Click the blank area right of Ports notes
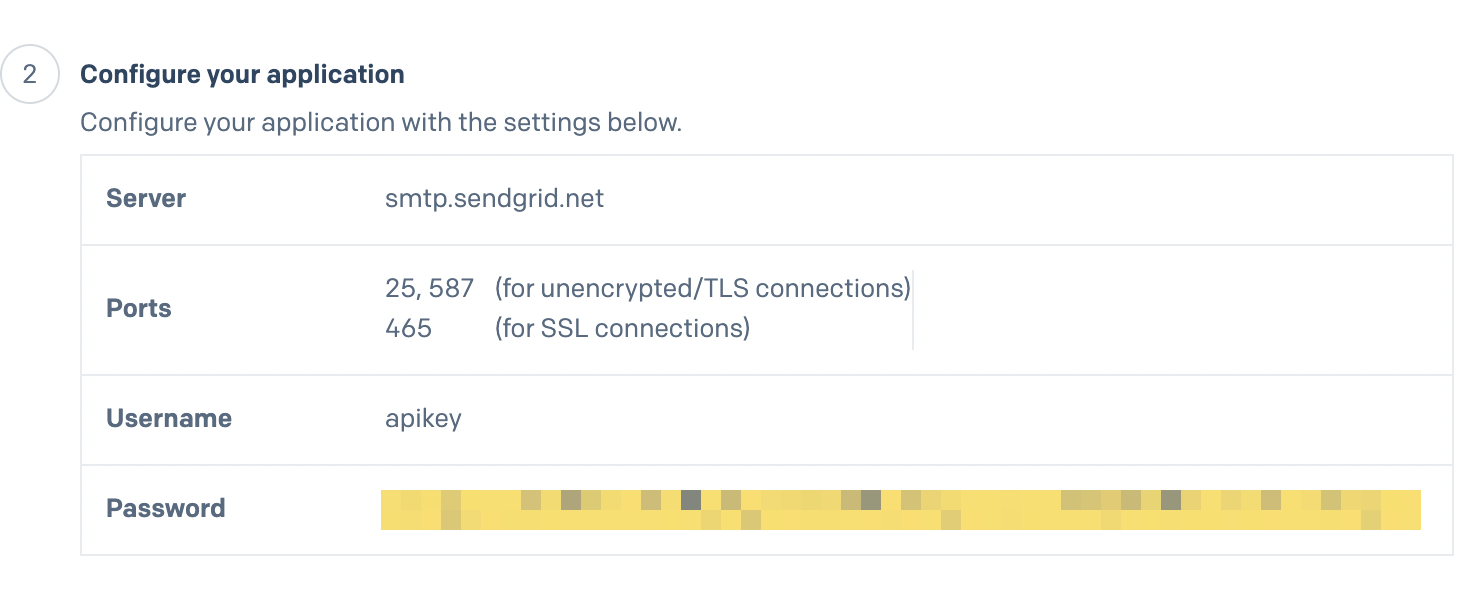This screenshot has width=1482, height=590. (x=1180, y=309)
